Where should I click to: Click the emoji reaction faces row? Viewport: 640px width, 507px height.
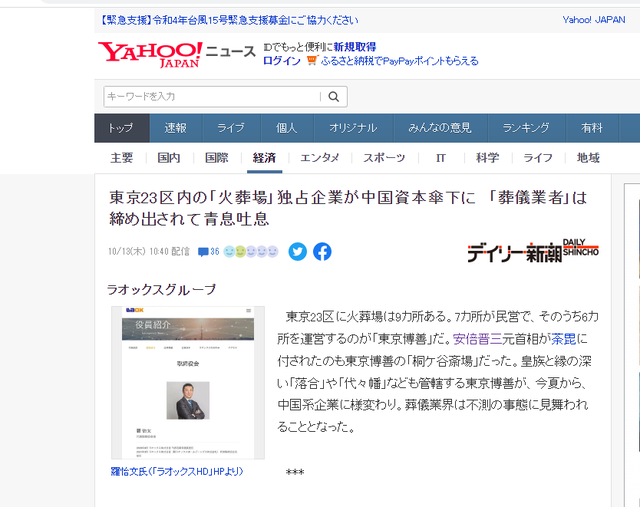(x=251, y=251)
